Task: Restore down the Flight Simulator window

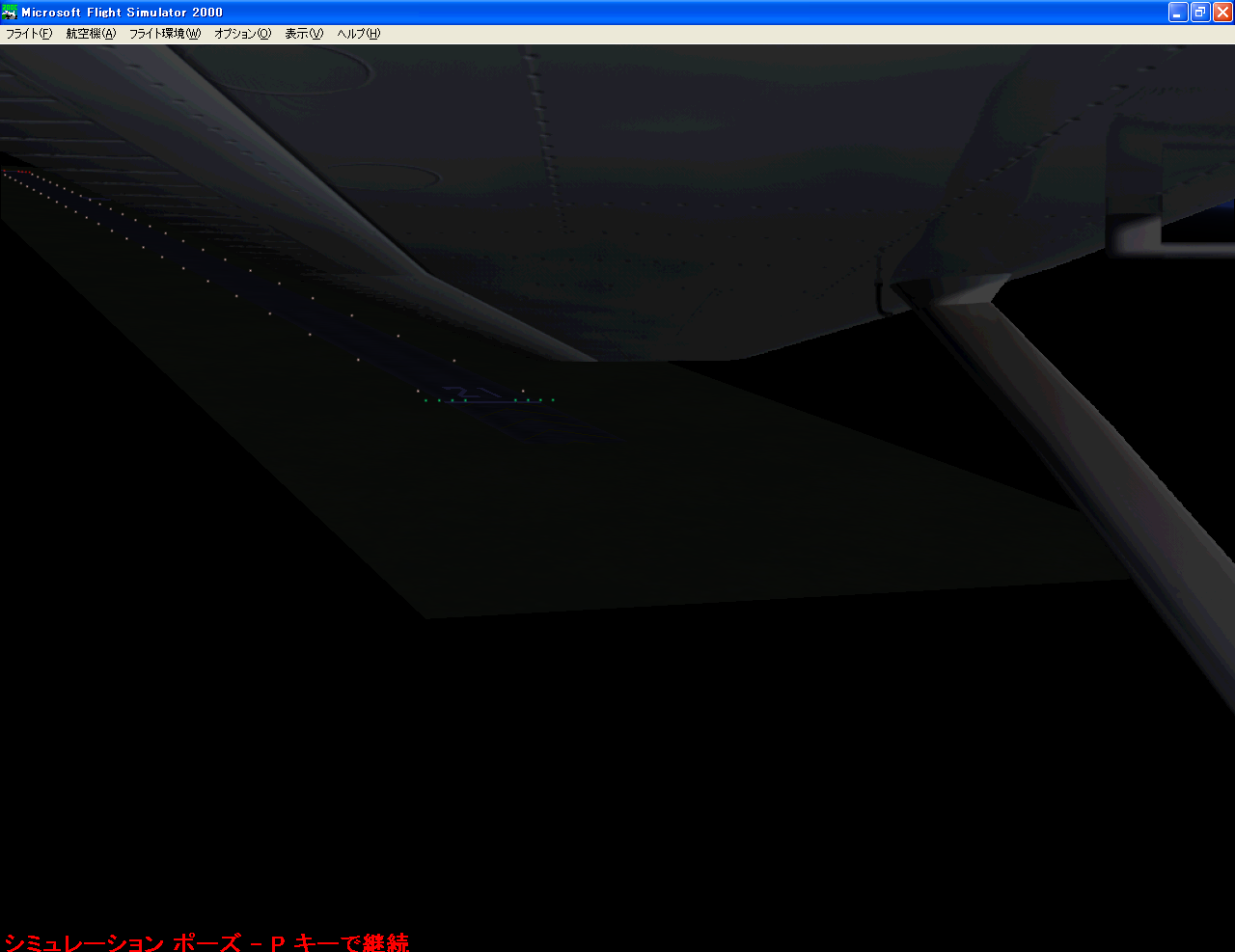Action: click(1200, 12)
